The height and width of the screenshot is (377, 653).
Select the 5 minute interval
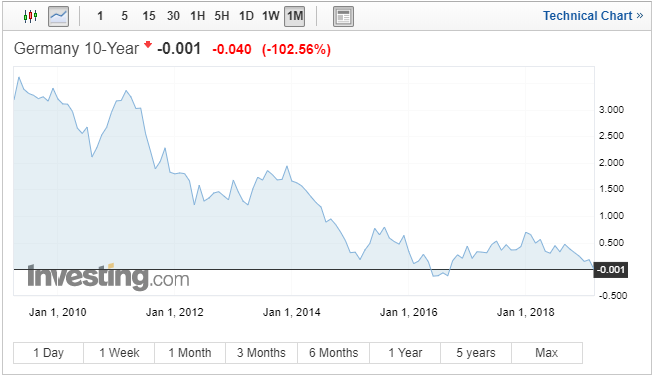point(125,16)
